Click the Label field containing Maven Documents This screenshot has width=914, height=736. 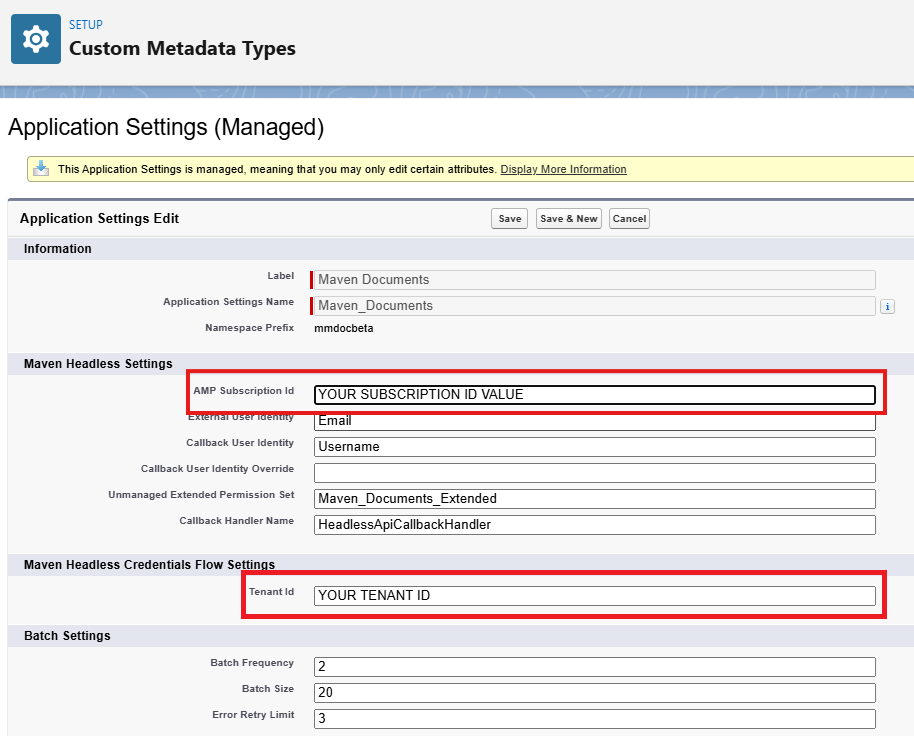pos(594,280)
